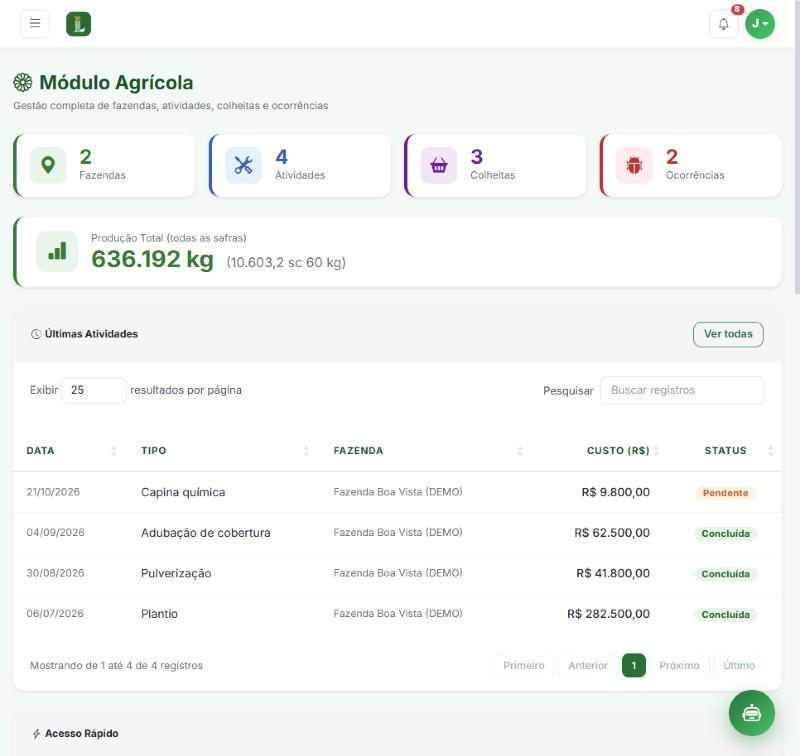Open the notifications bell
The image size is (800, 756).
(723, 24)
